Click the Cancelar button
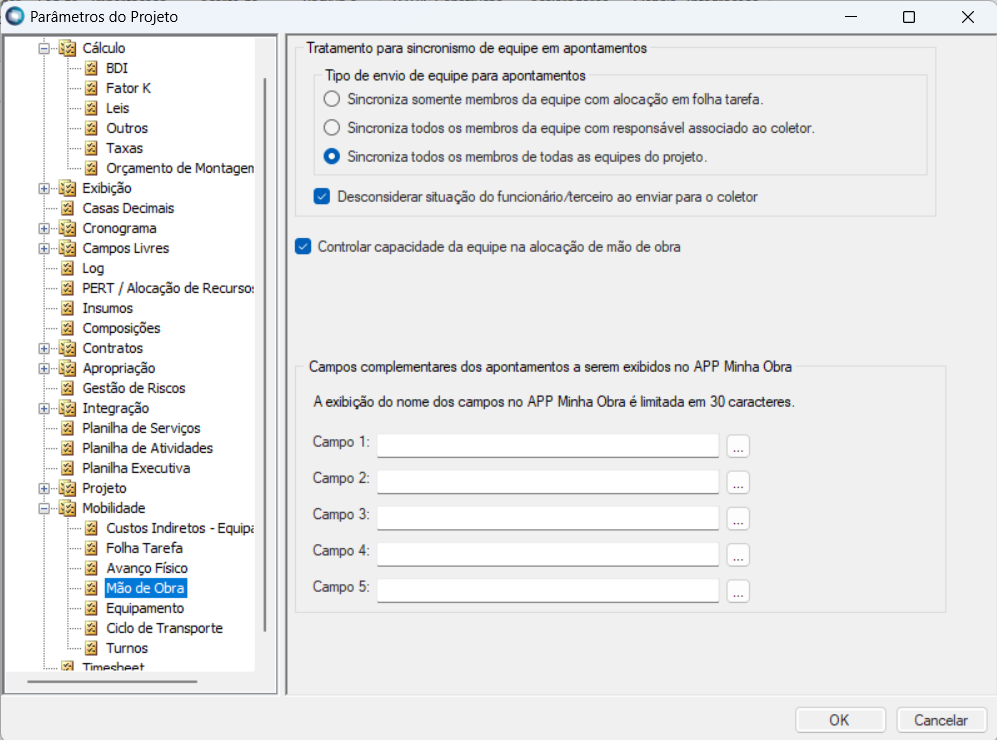Screen dimensions: 997x740 tap(940, 720)
